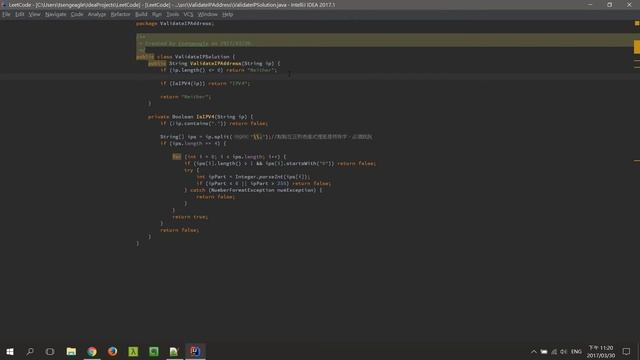Click the highlighted 'for' keyword

click(x=176, y=157)
